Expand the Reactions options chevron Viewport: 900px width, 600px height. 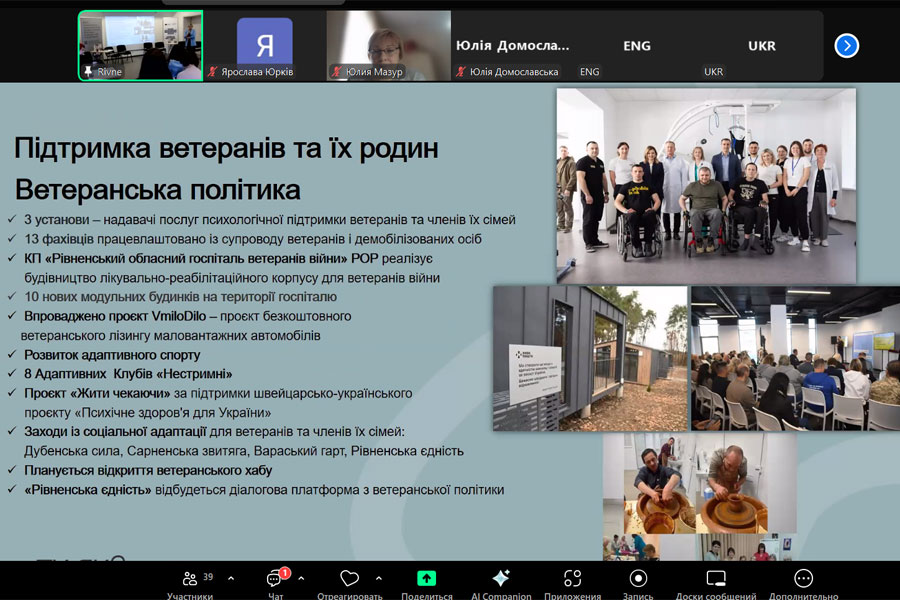click(378, 578)
